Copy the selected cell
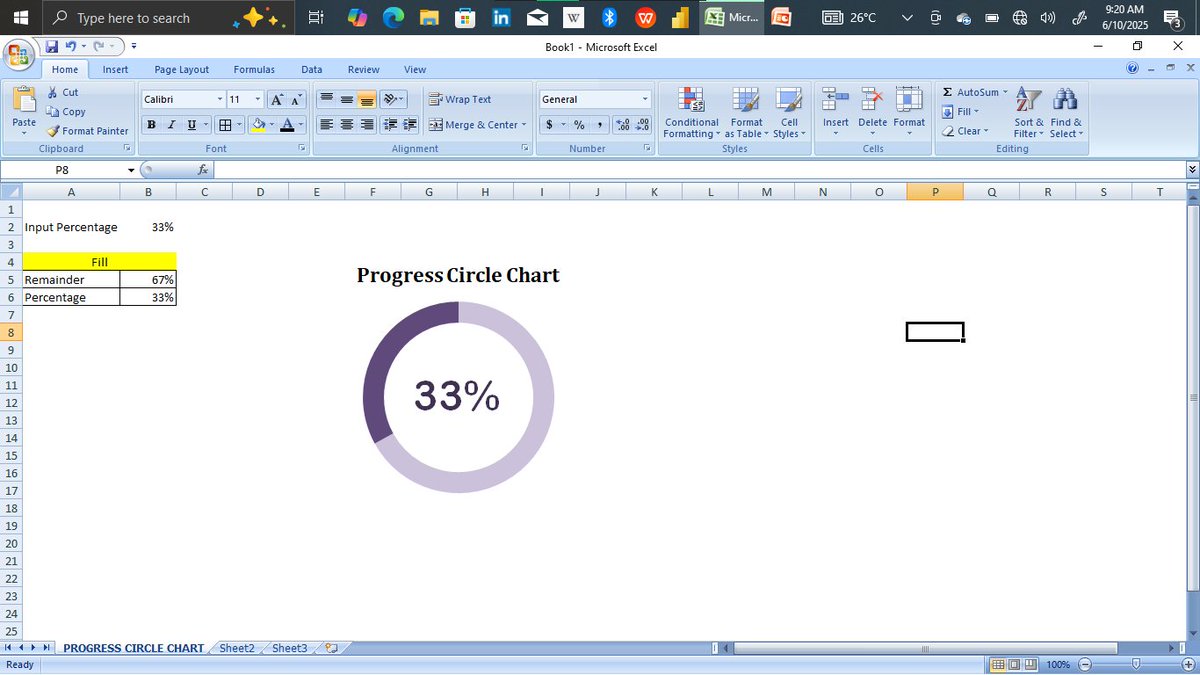 coord(66,112)
